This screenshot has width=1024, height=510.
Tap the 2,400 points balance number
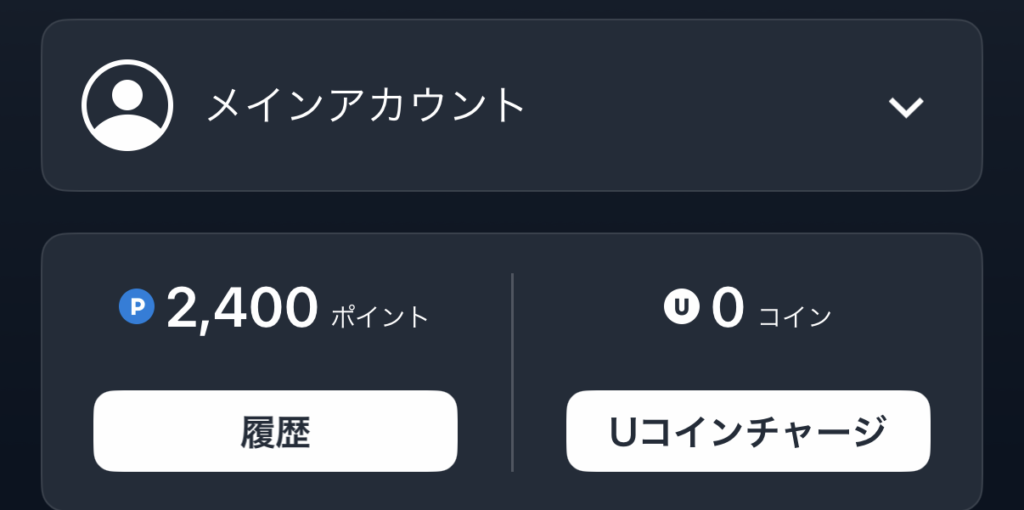click(242, 308)
